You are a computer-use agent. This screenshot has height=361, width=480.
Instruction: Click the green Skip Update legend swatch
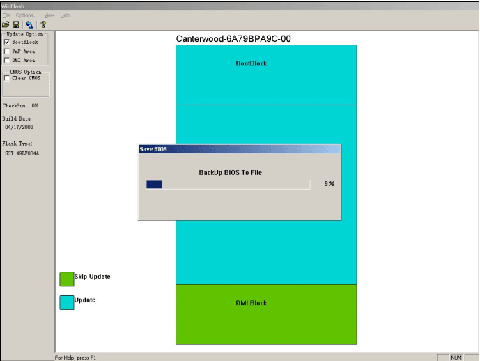67,279
